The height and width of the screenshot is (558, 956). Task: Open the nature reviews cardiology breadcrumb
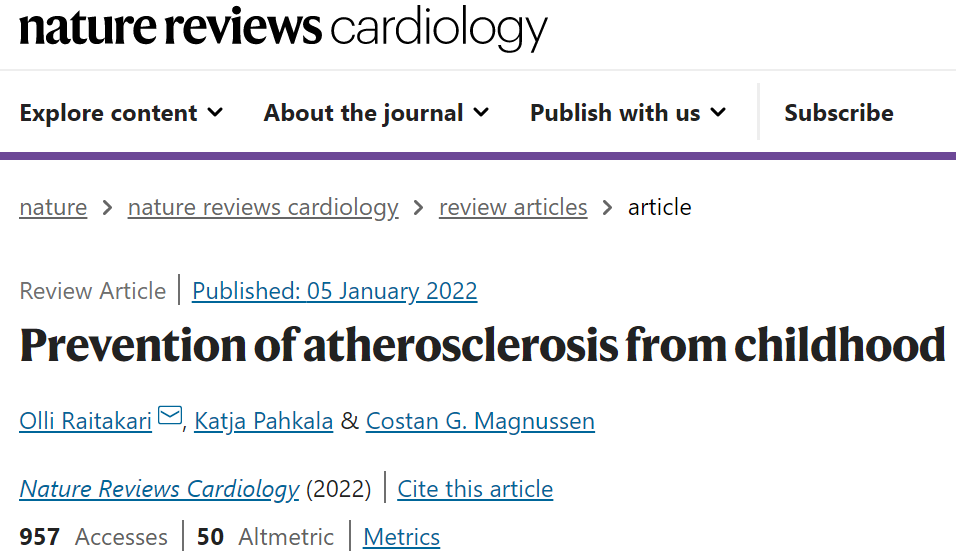click(x=263, y=207)
